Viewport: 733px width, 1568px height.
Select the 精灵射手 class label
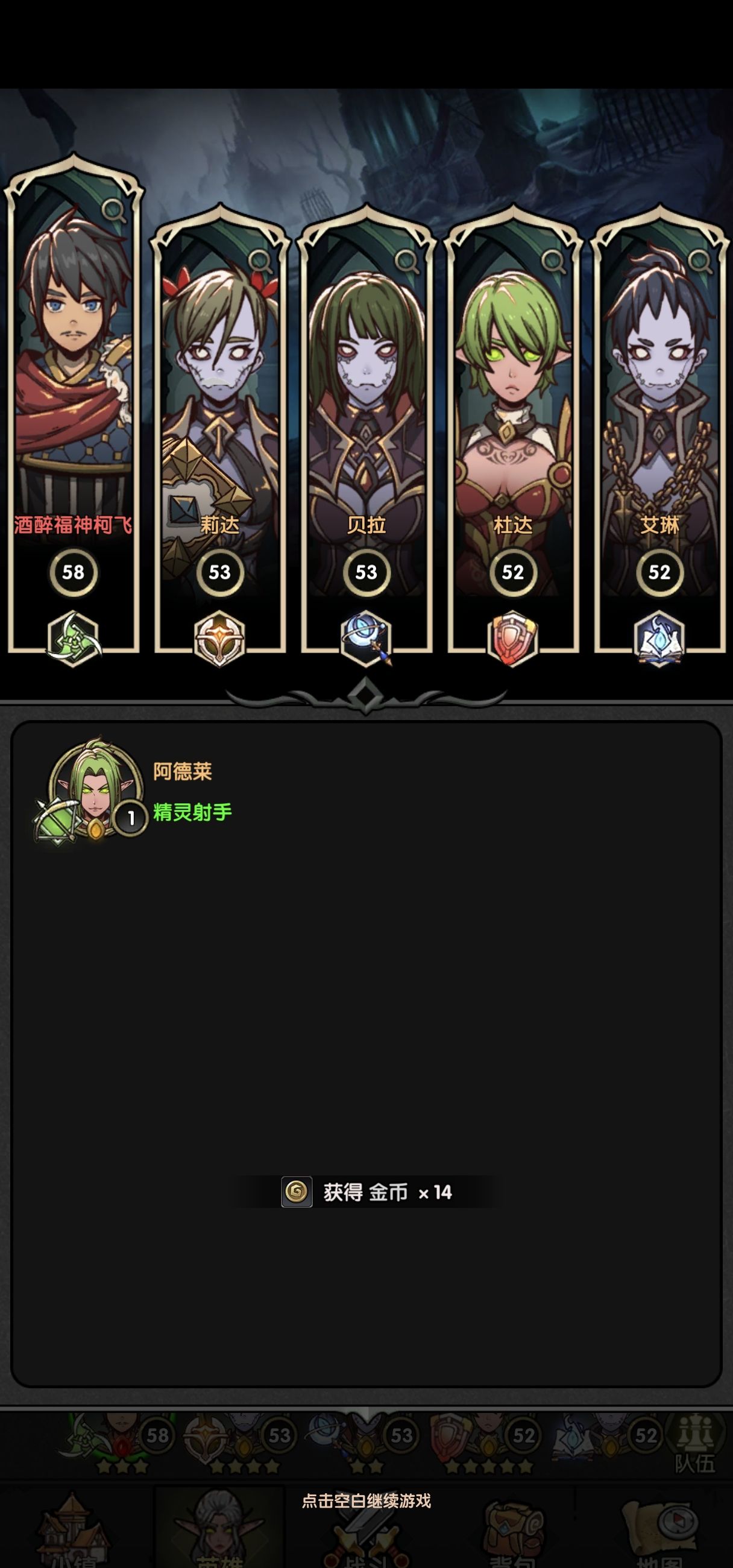click(192, 812)
